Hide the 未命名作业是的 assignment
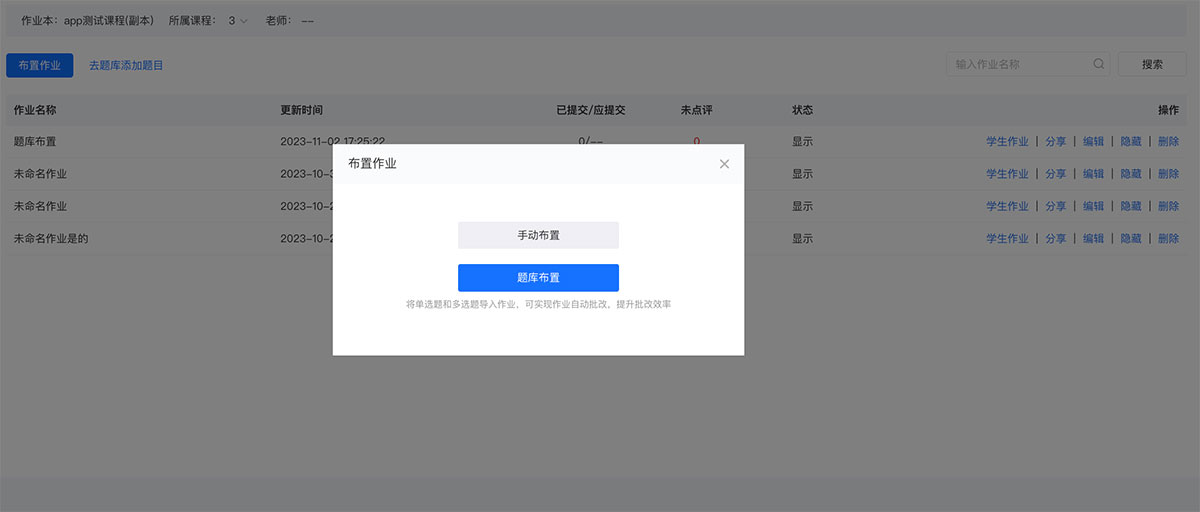 1130,239
